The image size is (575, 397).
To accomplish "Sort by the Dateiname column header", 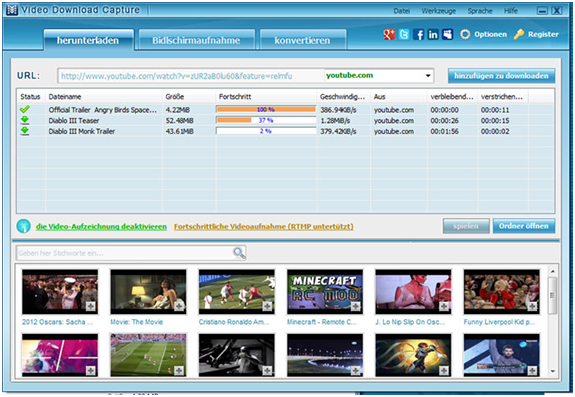I will 104,97.
